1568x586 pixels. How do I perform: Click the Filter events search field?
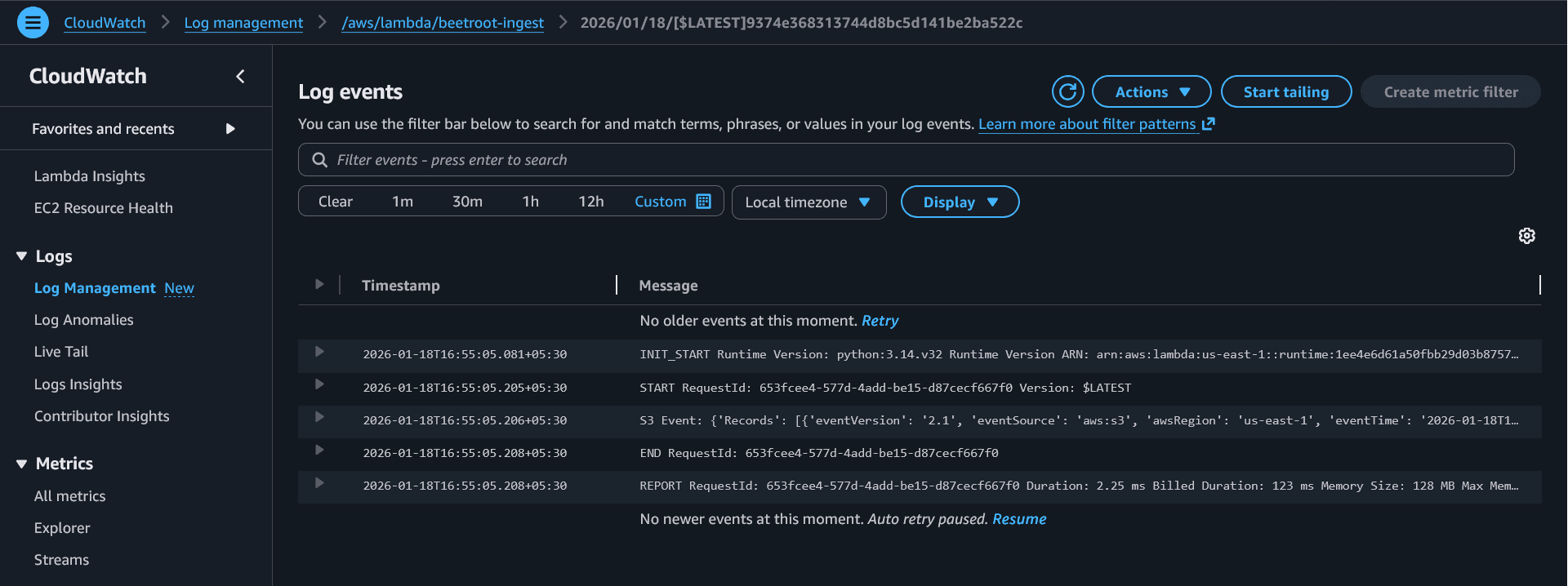[x=906, y=160]
